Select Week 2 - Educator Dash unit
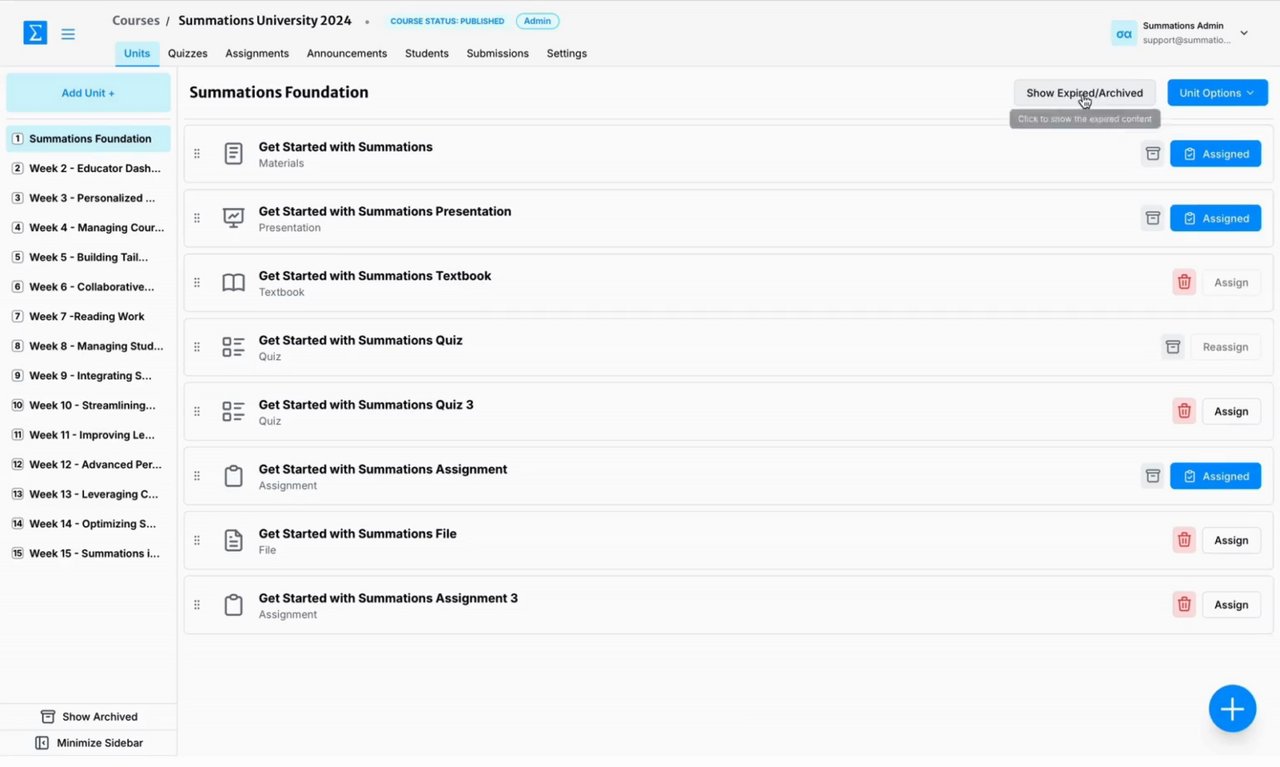The width and height of the screenshot is (1280, 767). [88, 168]
